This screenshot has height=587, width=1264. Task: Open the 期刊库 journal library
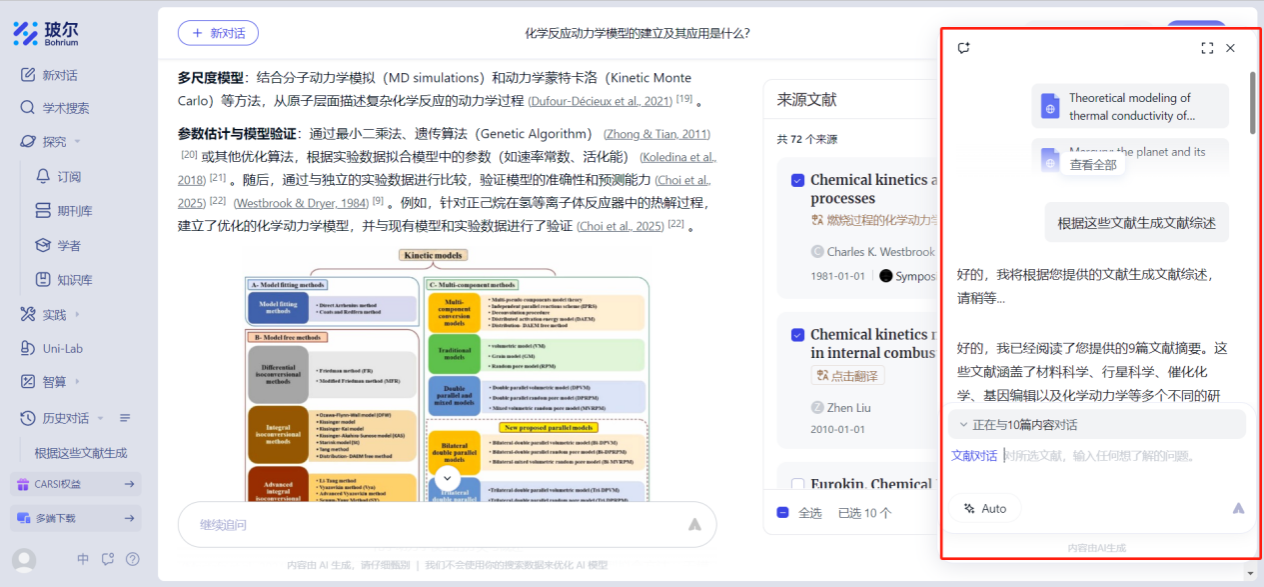[74, 211]
